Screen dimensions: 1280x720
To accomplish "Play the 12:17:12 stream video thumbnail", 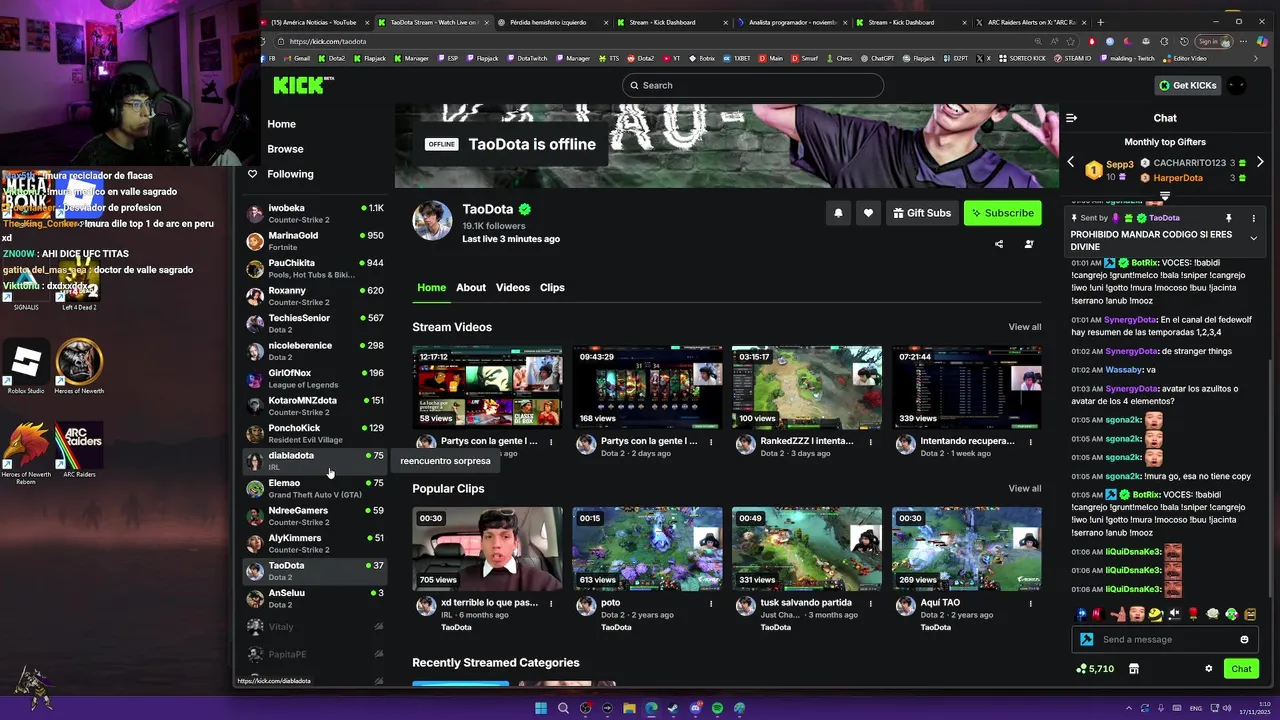I will coord(487,388).
